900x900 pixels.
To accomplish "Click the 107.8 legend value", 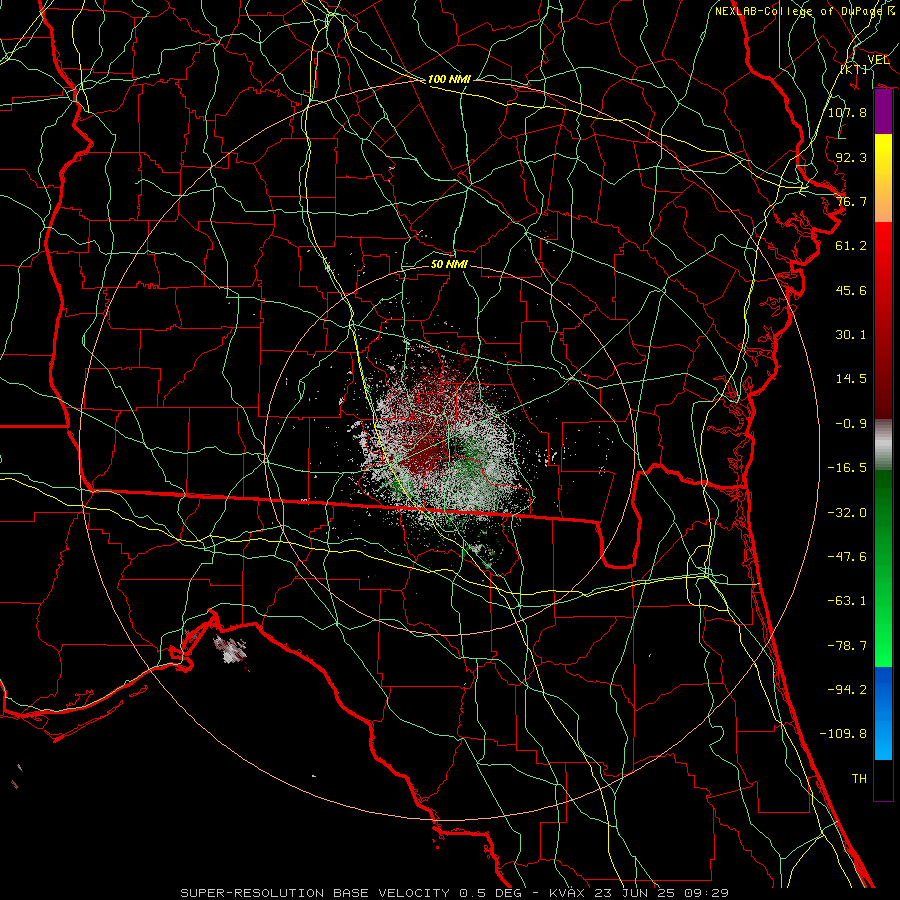I will coord(847,112).
